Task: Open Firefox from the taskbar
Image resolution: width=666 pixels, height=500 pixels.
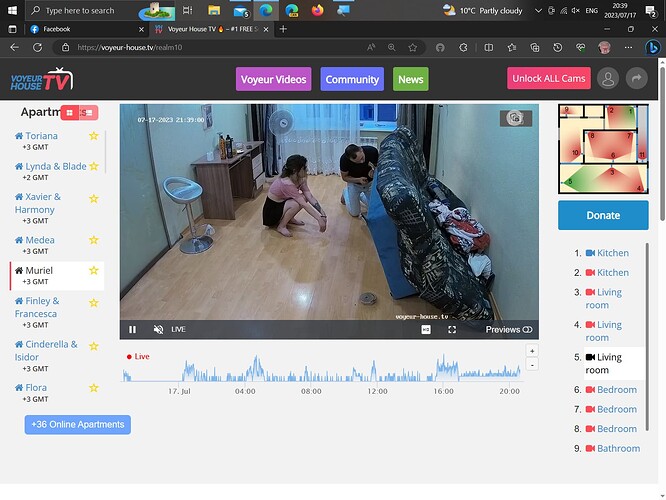Action: point(317,10)
